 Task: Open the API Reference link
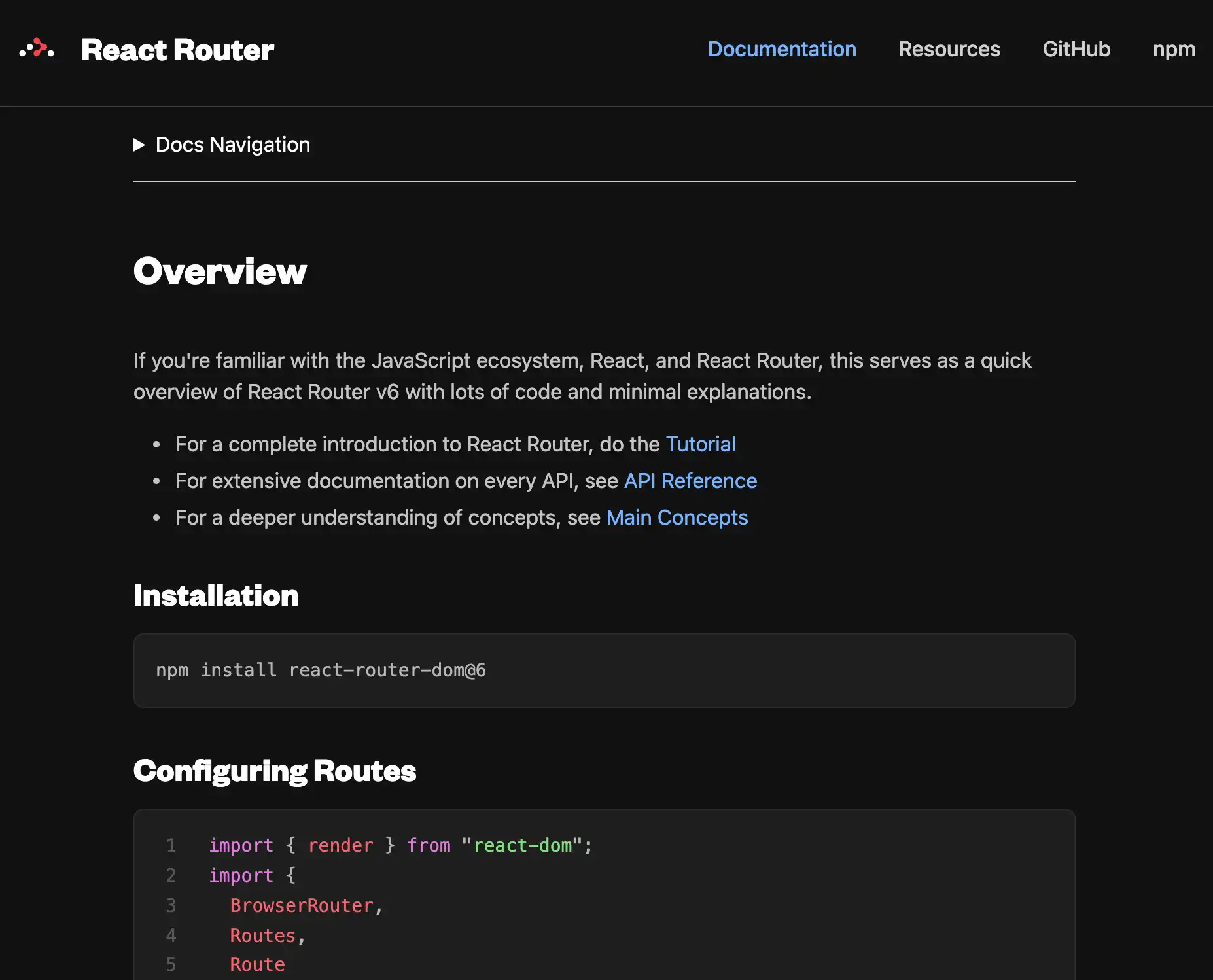tap(691, 481)
